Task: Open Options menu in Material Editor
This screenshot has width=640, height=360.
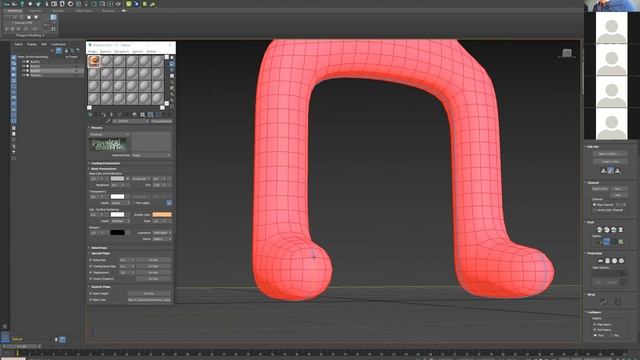Action: 138,51
